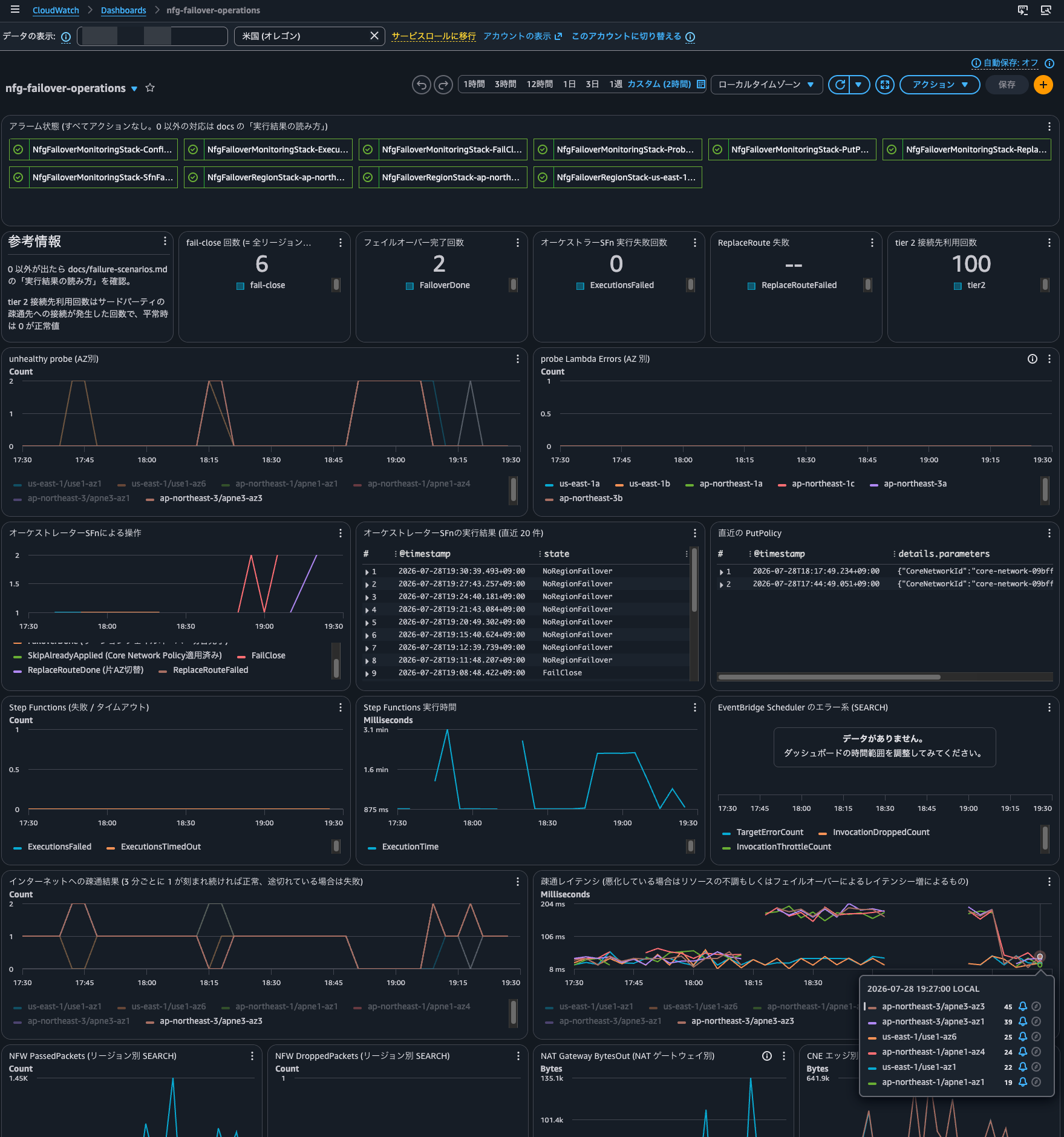Open the アクション dropdown menu
The image size is (1064, 1137).
pyautogui.click(x=940, y=85)
